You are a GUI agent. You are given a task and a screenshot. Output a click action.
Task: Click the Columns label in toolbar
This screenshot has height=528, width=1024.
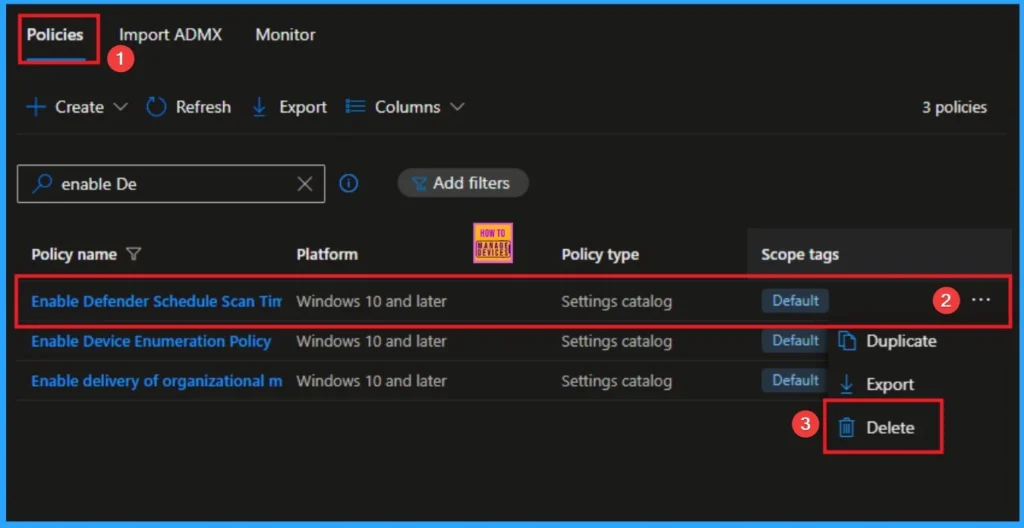[408, 107]
